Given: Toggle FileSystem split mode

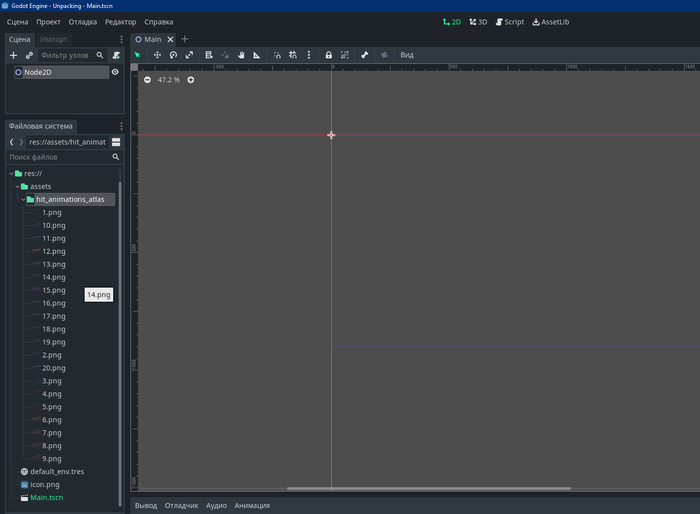Looking at the screenshot, I should click(116, 142).
